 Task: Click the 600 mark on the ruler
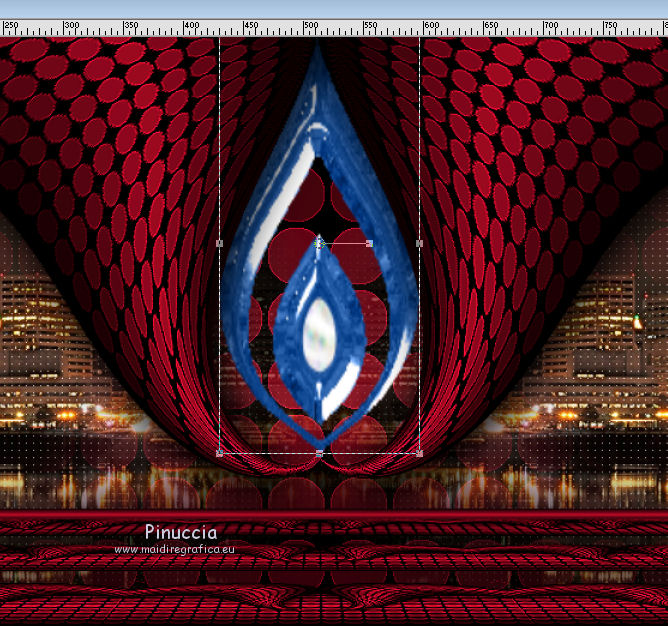[431, 25]
